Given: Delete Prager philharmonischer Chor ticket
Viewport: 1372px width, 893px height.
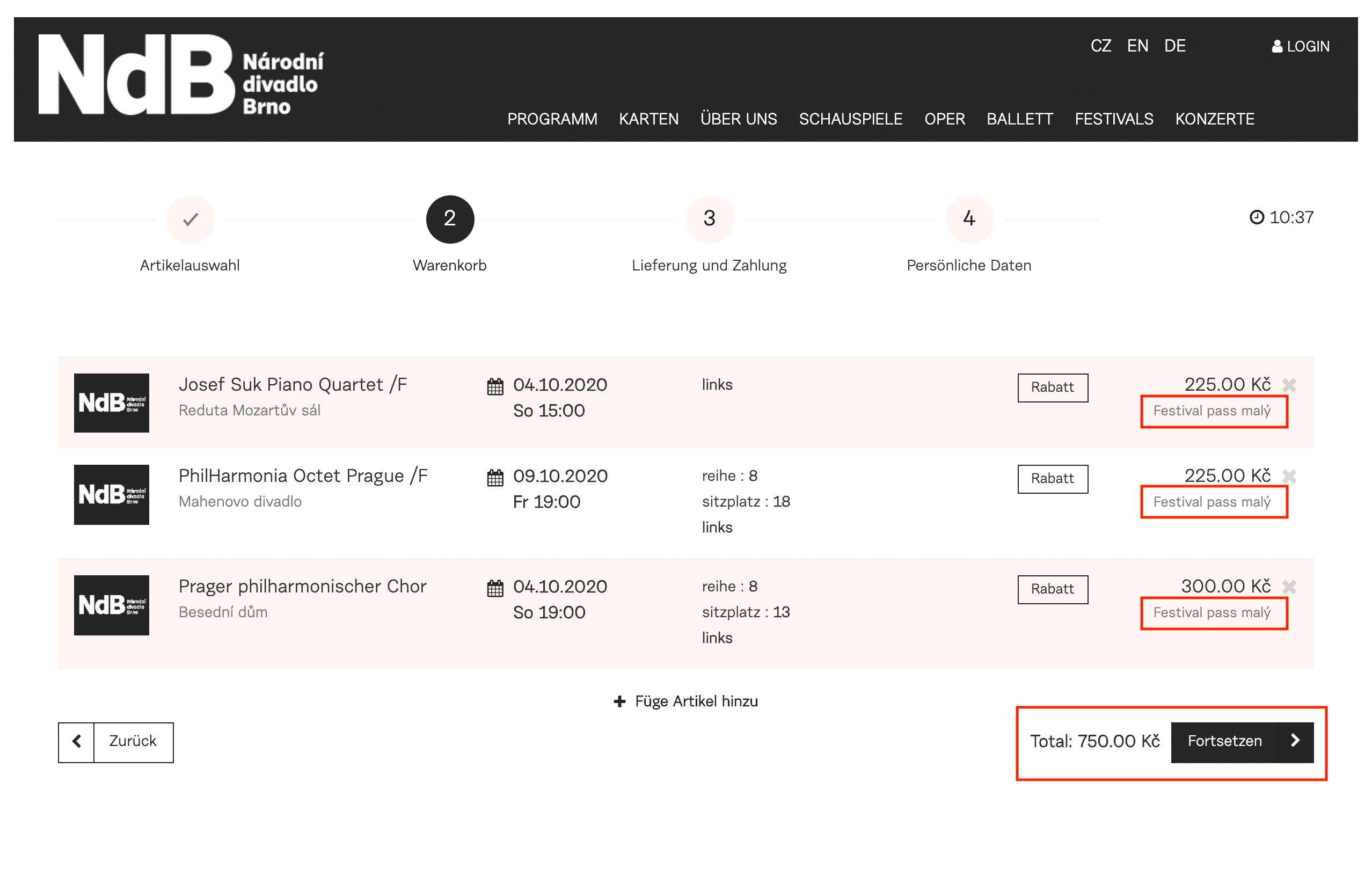Looking at the screenshot, I should (1289, 587).
